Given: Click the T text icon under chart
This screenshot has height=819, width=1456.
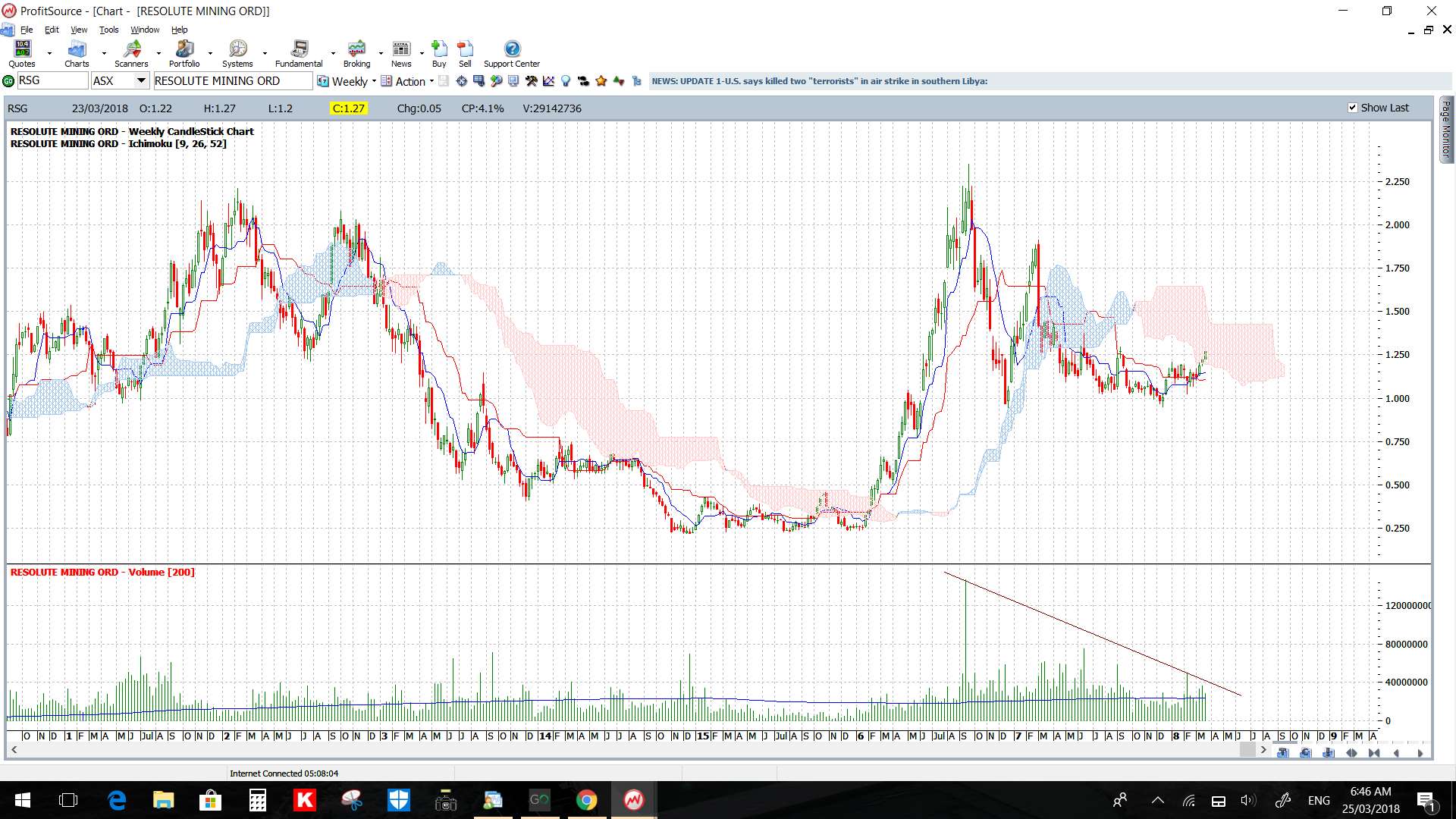Looking at the screenshot, I should click(1283, 753).
